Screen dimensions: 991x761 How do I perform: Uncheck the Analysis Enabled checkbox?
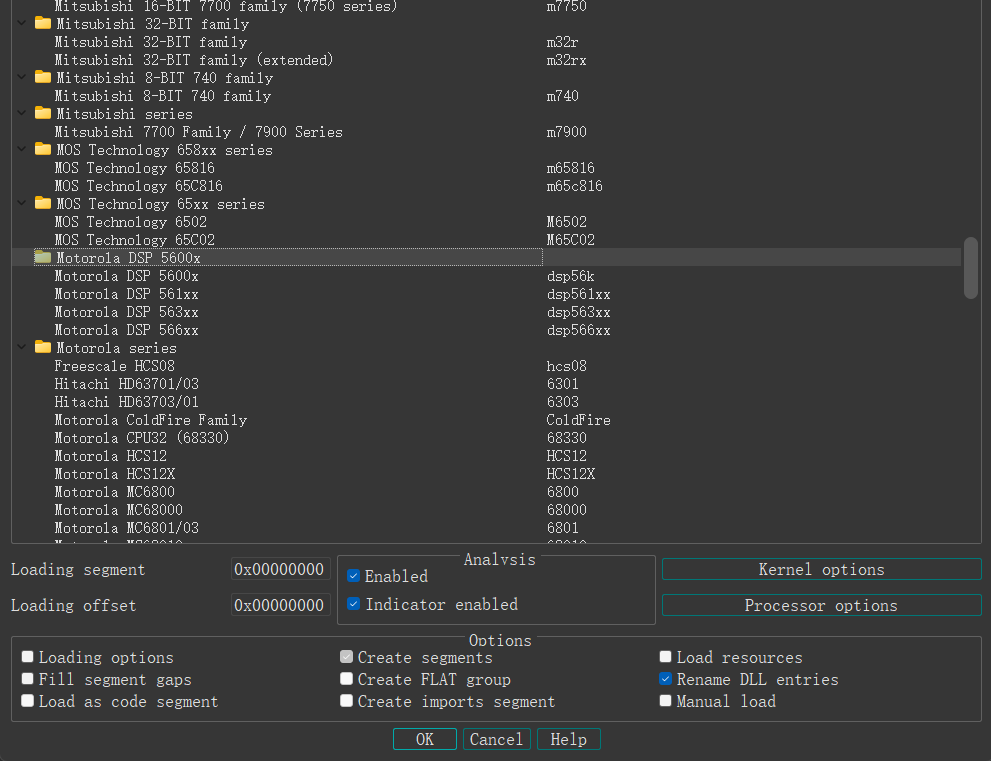pyautogui.click(x=353, y=576)
